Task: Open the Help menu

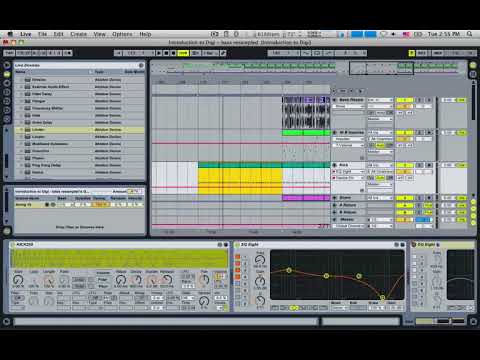Action: click(145, 34)
